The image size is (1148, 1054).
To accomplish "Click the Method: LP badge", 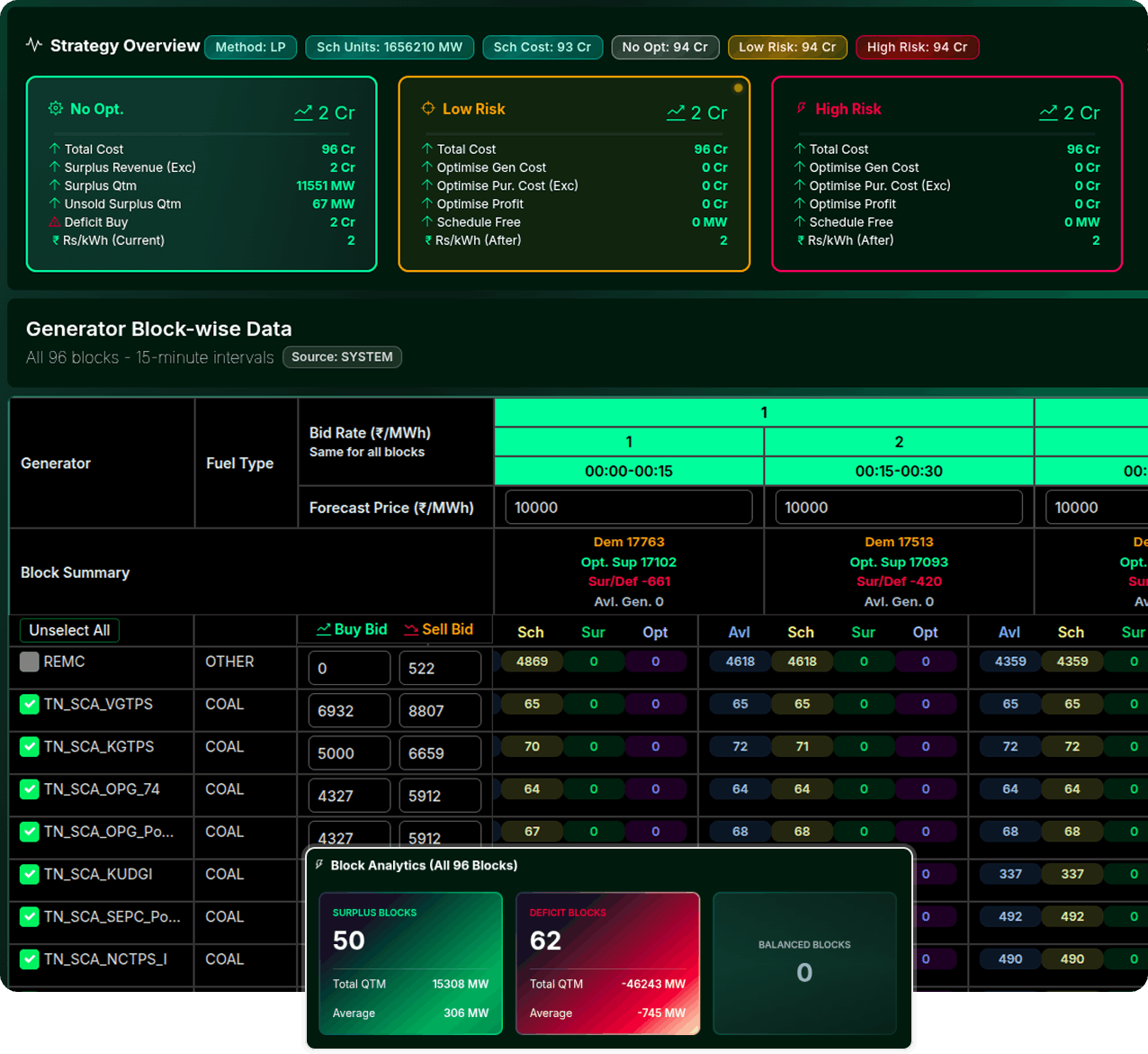I will point(250,47).
